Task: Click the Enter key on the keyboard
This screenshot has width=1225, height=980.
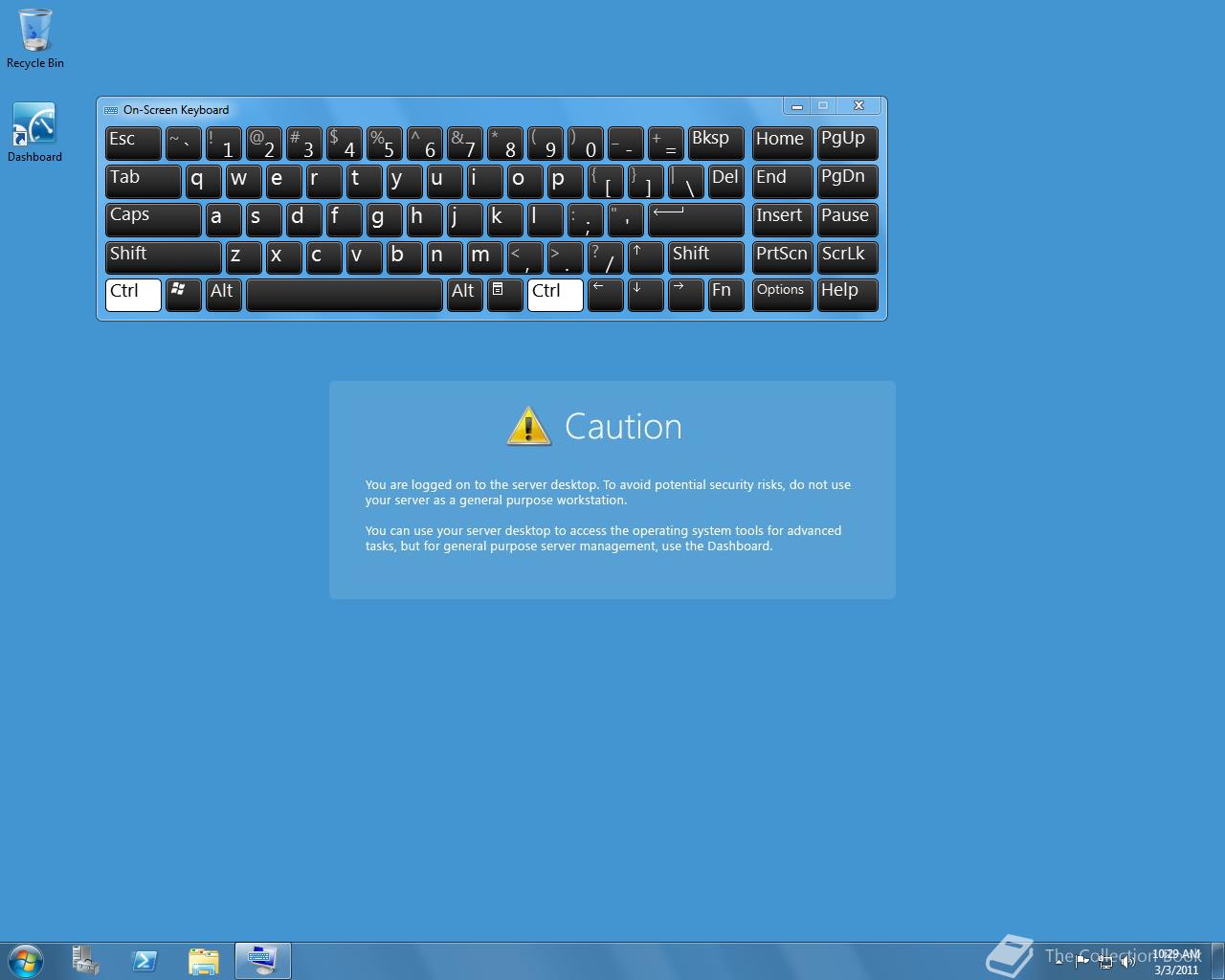Action: (x=696, y=219)
